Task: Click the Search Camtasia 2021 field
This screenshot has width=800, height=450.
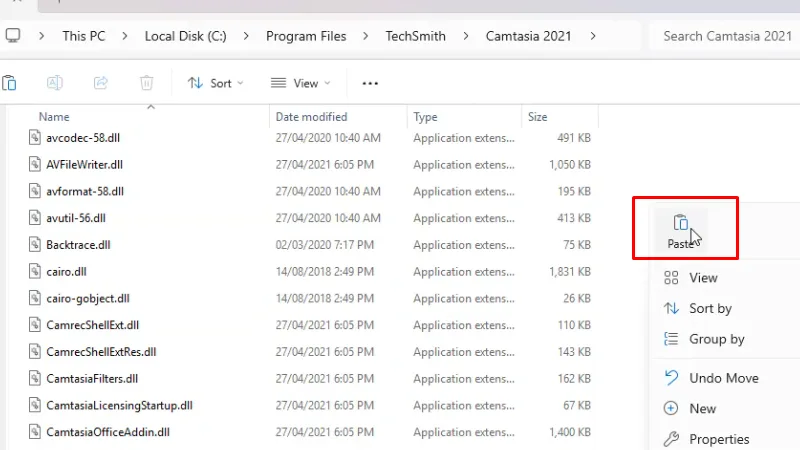Action: click(x=727, y=36)
